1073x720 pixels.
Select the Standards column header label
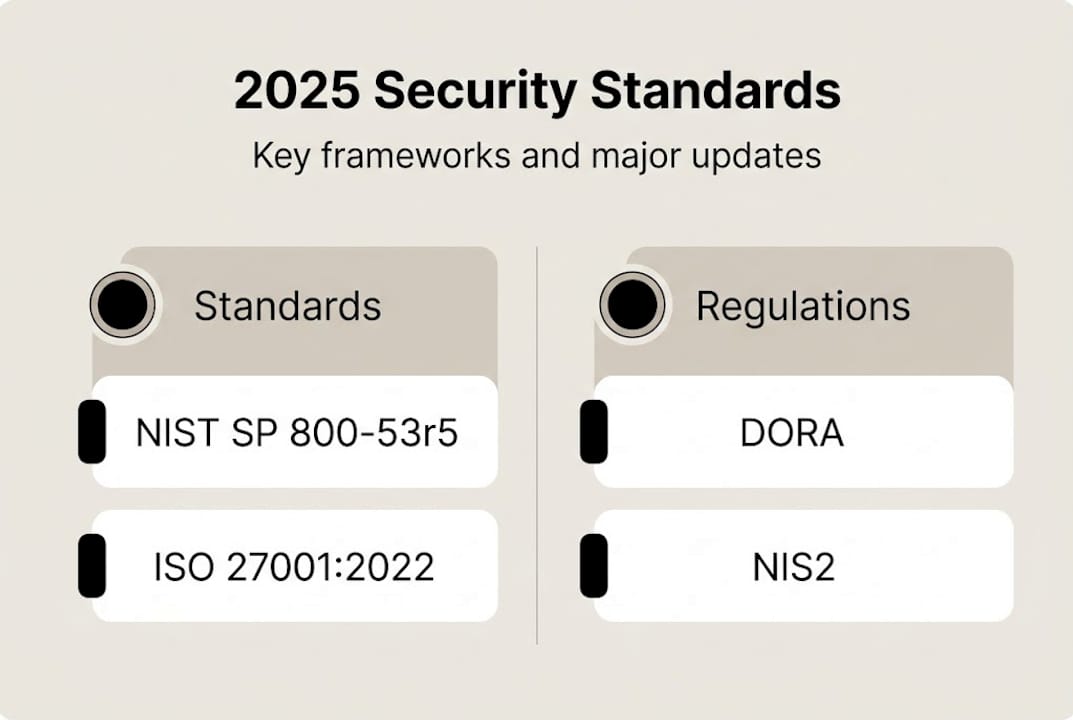coord(287,306)
